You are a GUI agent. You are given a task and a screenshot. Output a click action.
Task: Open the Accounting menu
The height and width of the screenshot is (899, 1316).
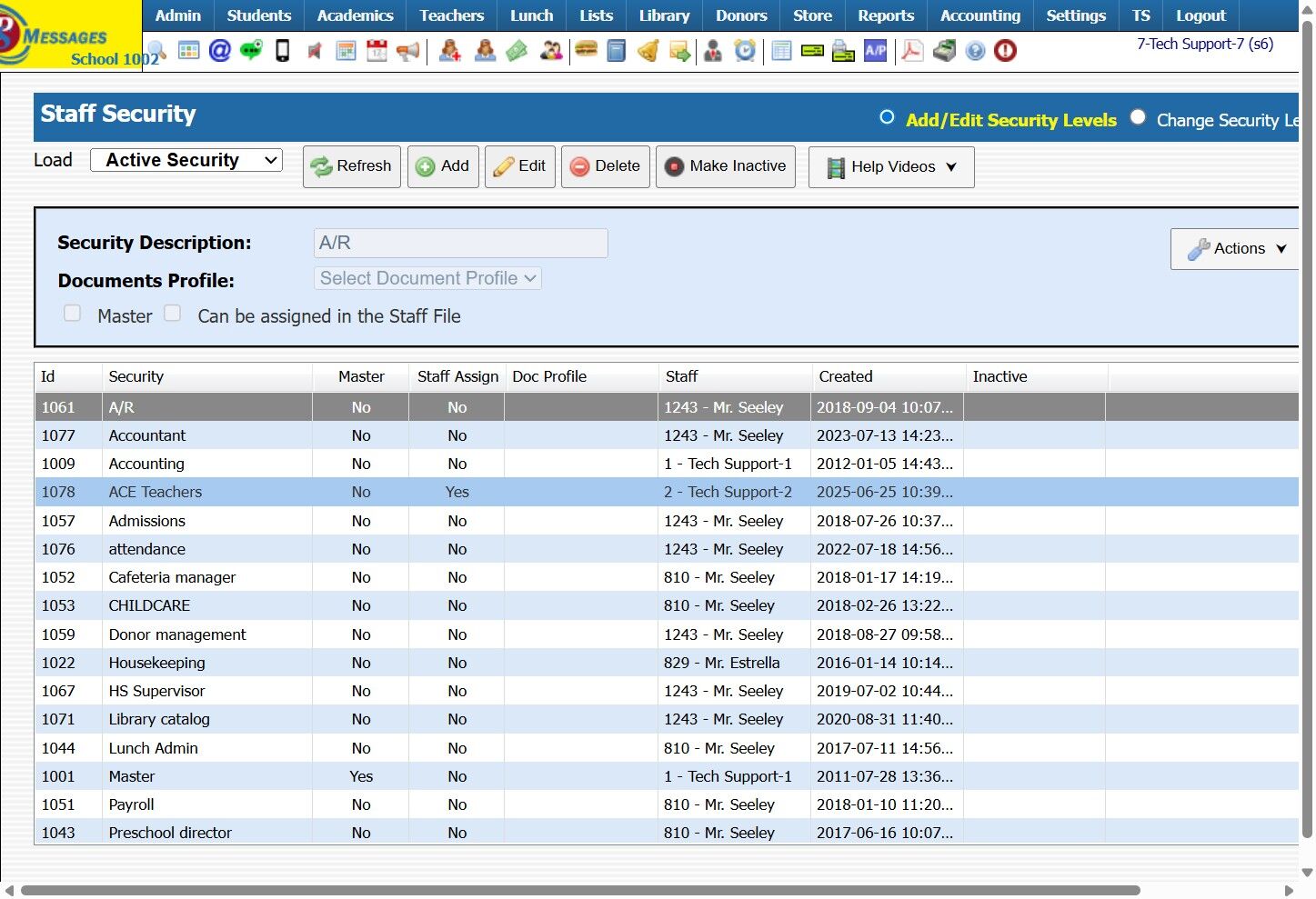979,15
